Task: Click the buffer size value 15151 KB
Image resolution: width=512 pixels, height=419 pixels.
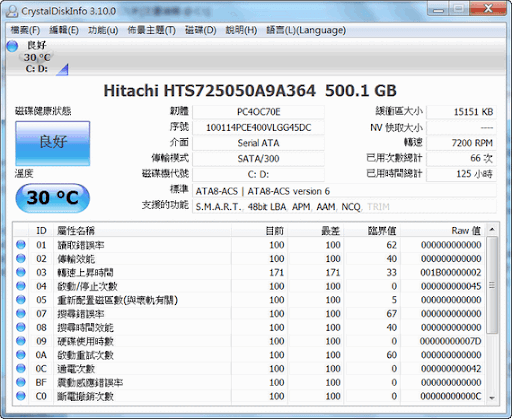Action: pyautogui.click(x=461, y=112)
